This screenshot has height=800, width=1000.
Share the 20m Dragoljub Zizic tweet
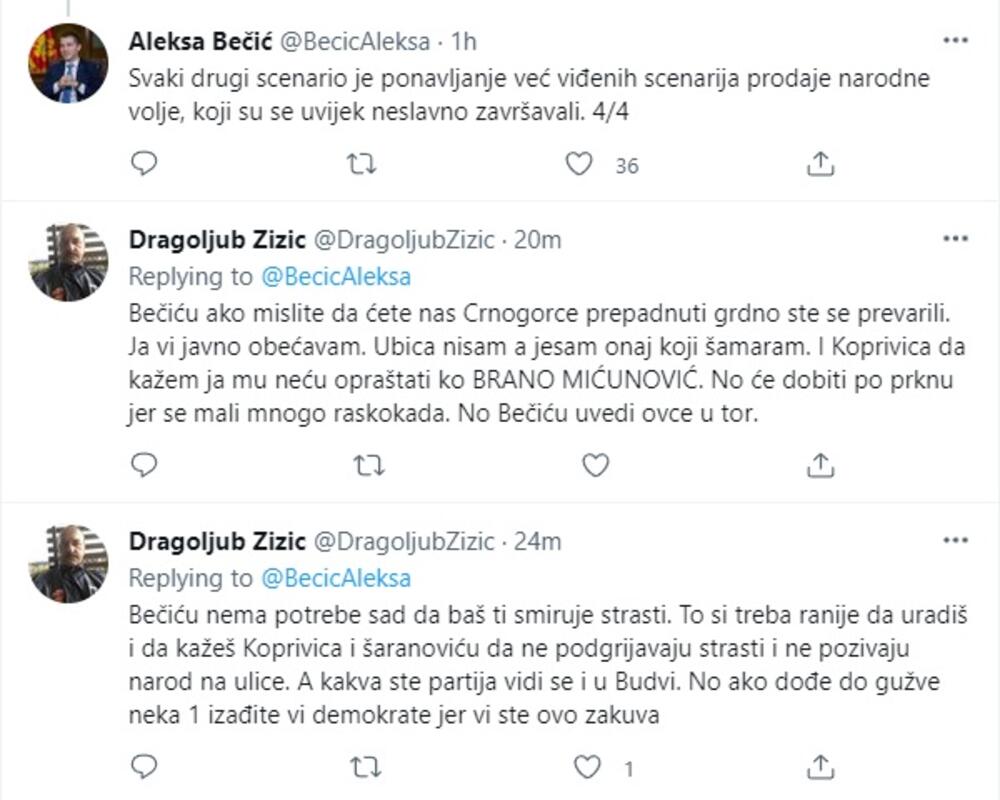pos(820,465)
